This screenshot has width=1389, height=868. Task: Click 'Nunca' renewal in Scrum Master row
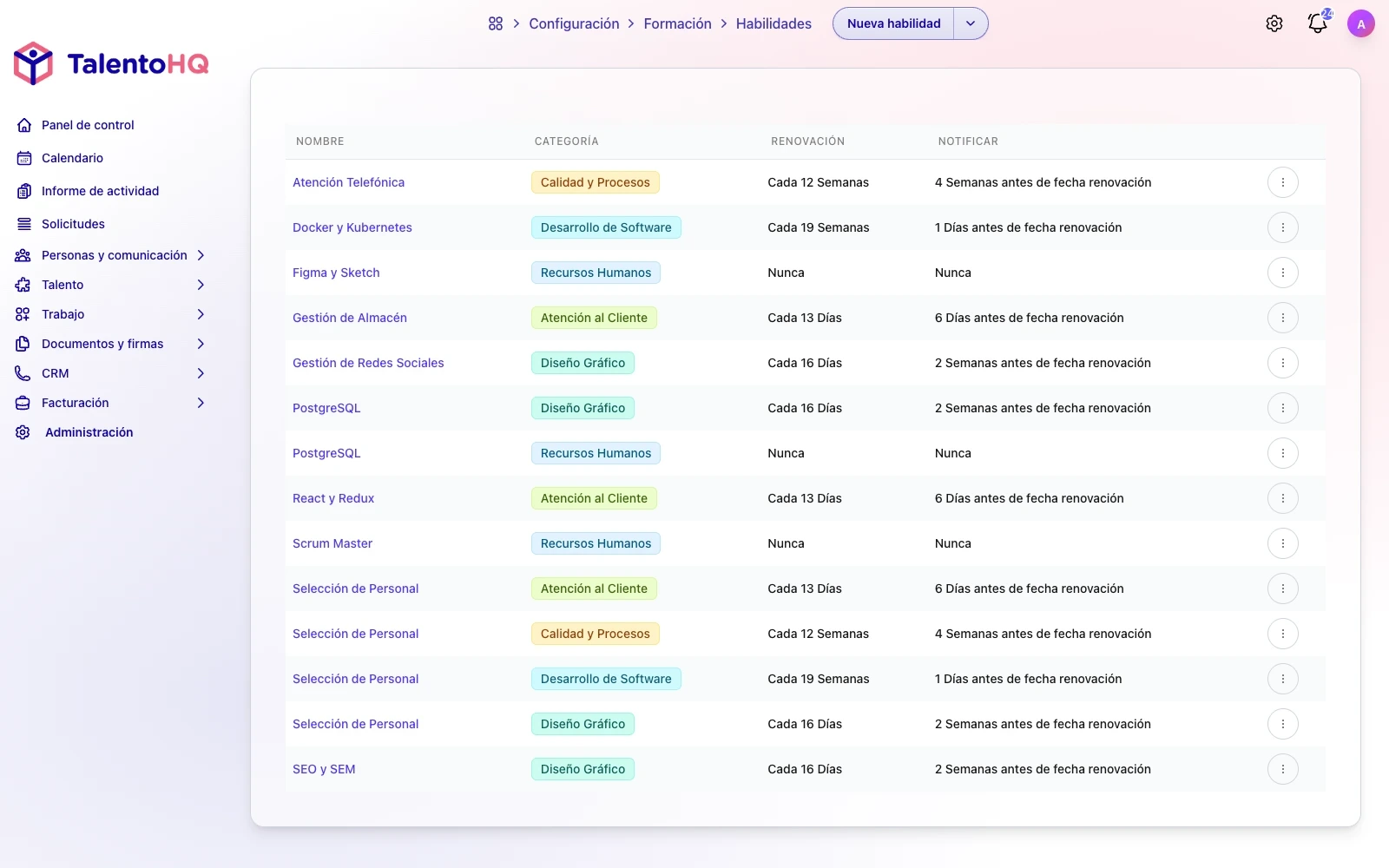tap(786, 543)
